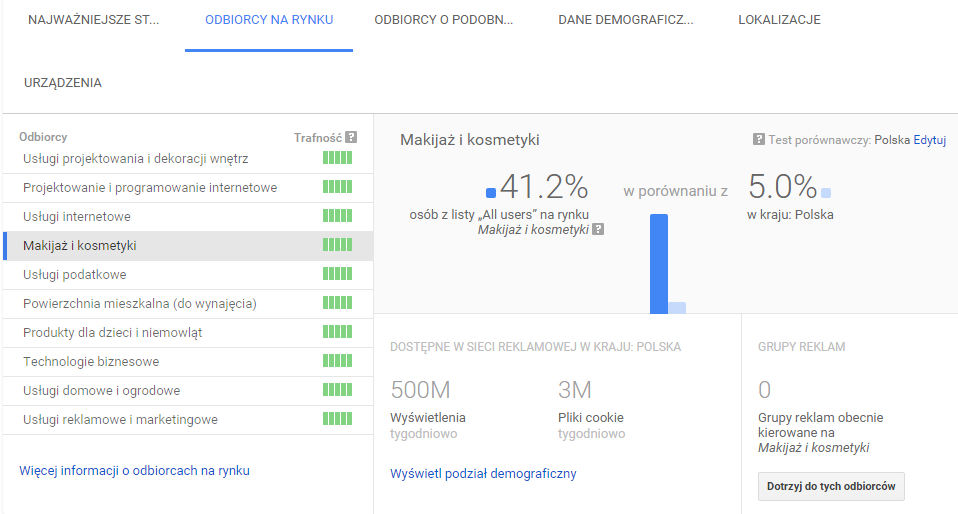This screenshot has width=958, height=514.
Task: Go to the Lokalizacje tab
Action: click(779, 20)
